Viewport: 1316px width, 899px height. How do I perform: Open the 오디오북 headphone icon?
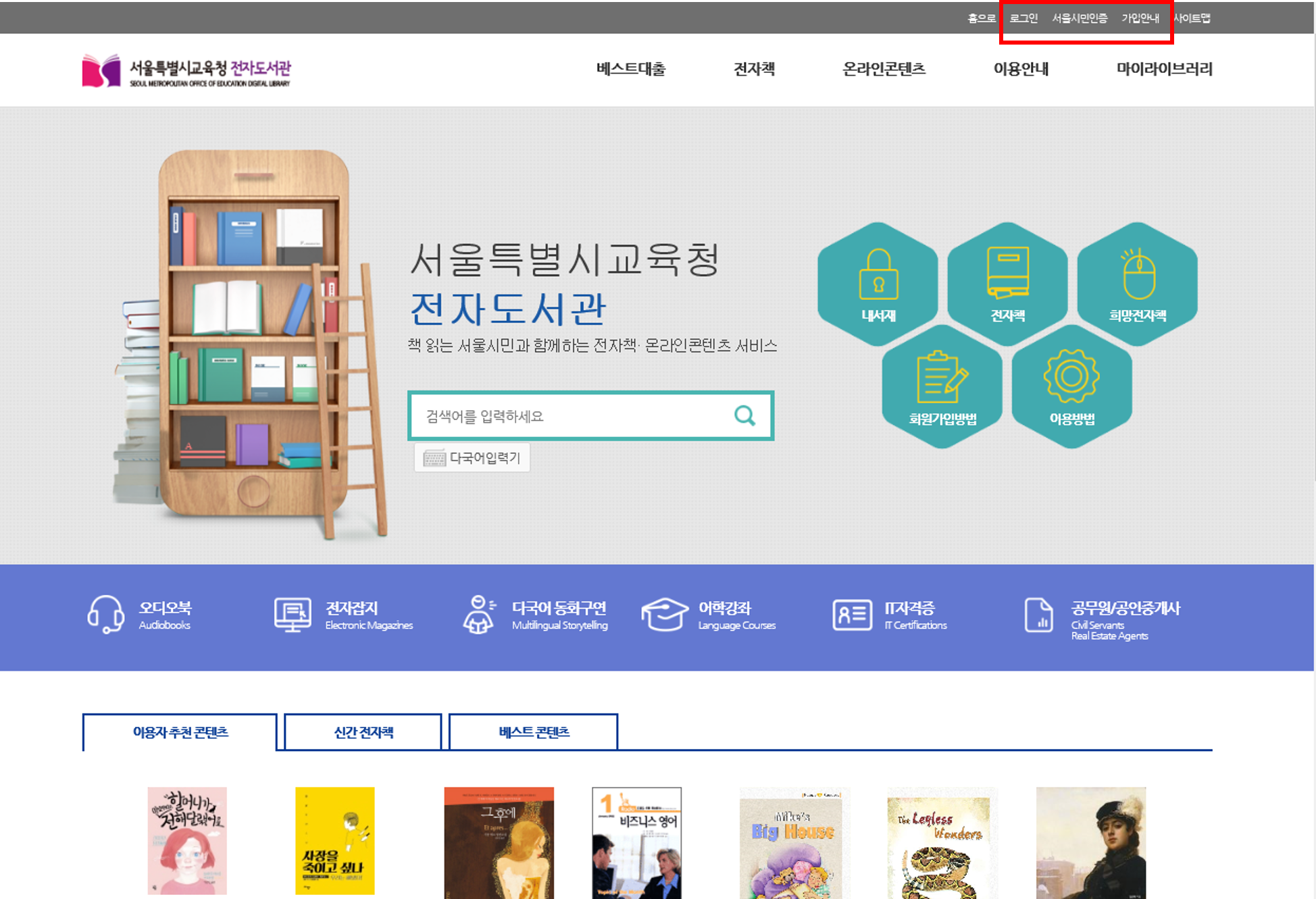105,614
